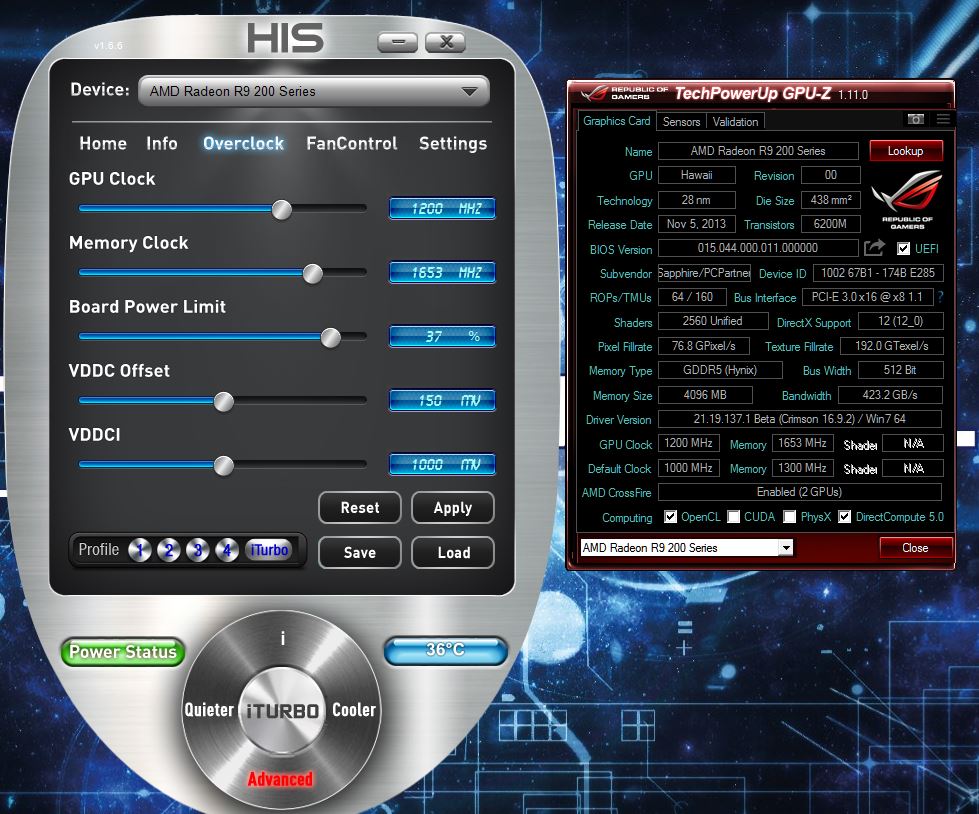Viewport: 979px width, 814px height.
Task: Toggle the OpenCL checkbox
Action: click(671, 516)
